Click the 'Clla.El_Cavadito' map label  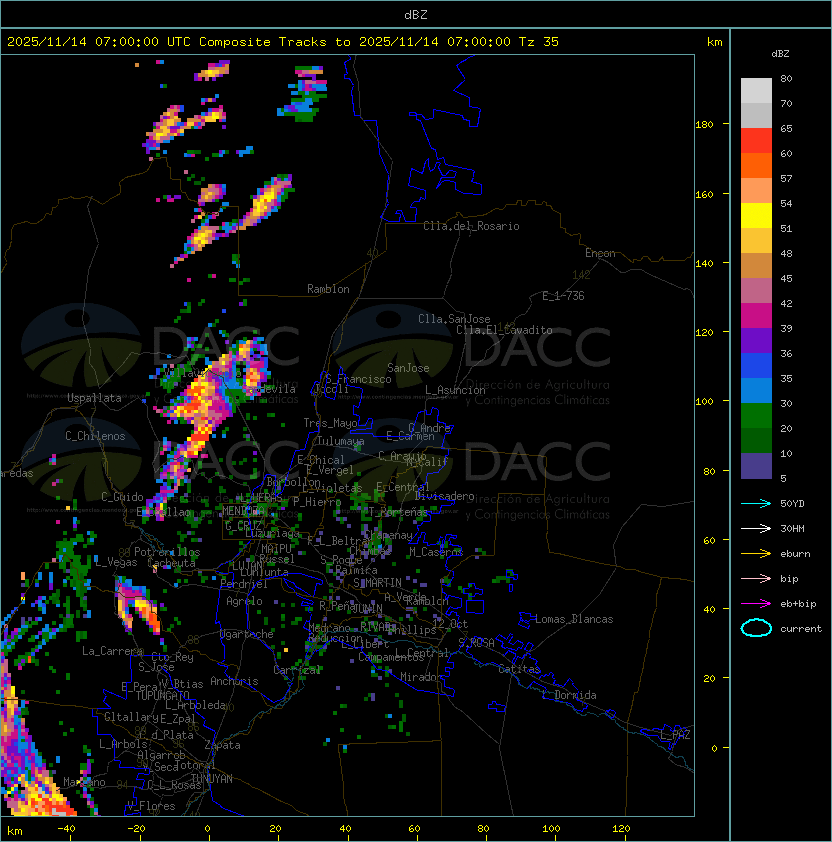pyautogui.click(x=504, y=330)
